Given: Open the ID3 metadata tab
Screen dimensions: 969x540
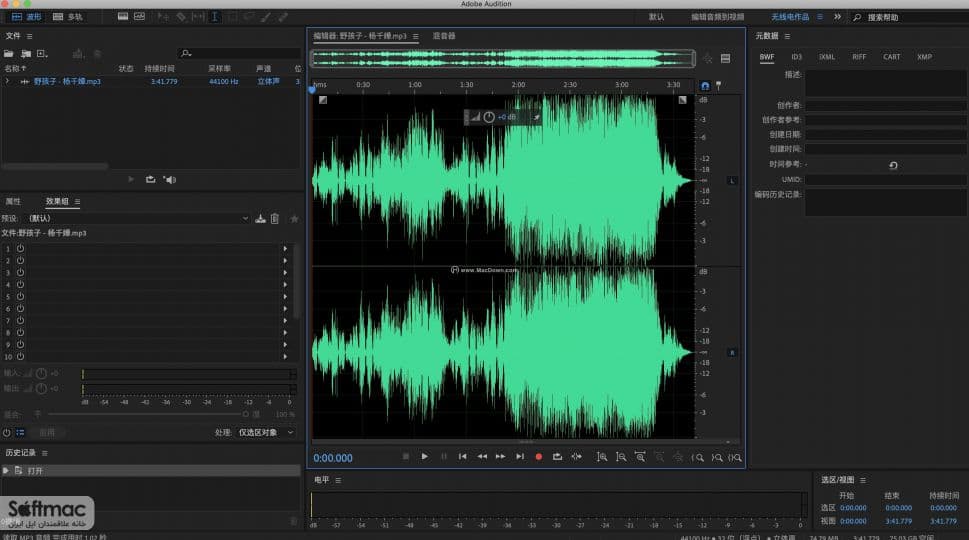Looking at the screenshot, I should [x=797, y=57].
